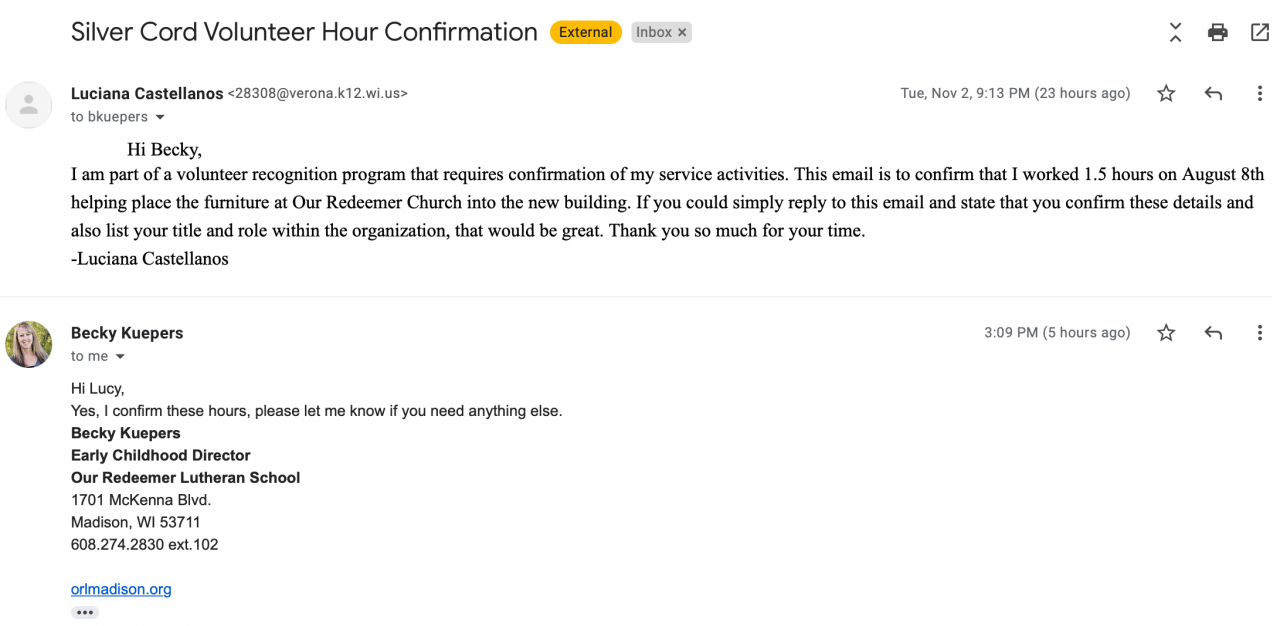Open the orlmadison.org link
The width and height of the screenshot is (1280, 626).
pyautogui.click(x=121, y=589)
